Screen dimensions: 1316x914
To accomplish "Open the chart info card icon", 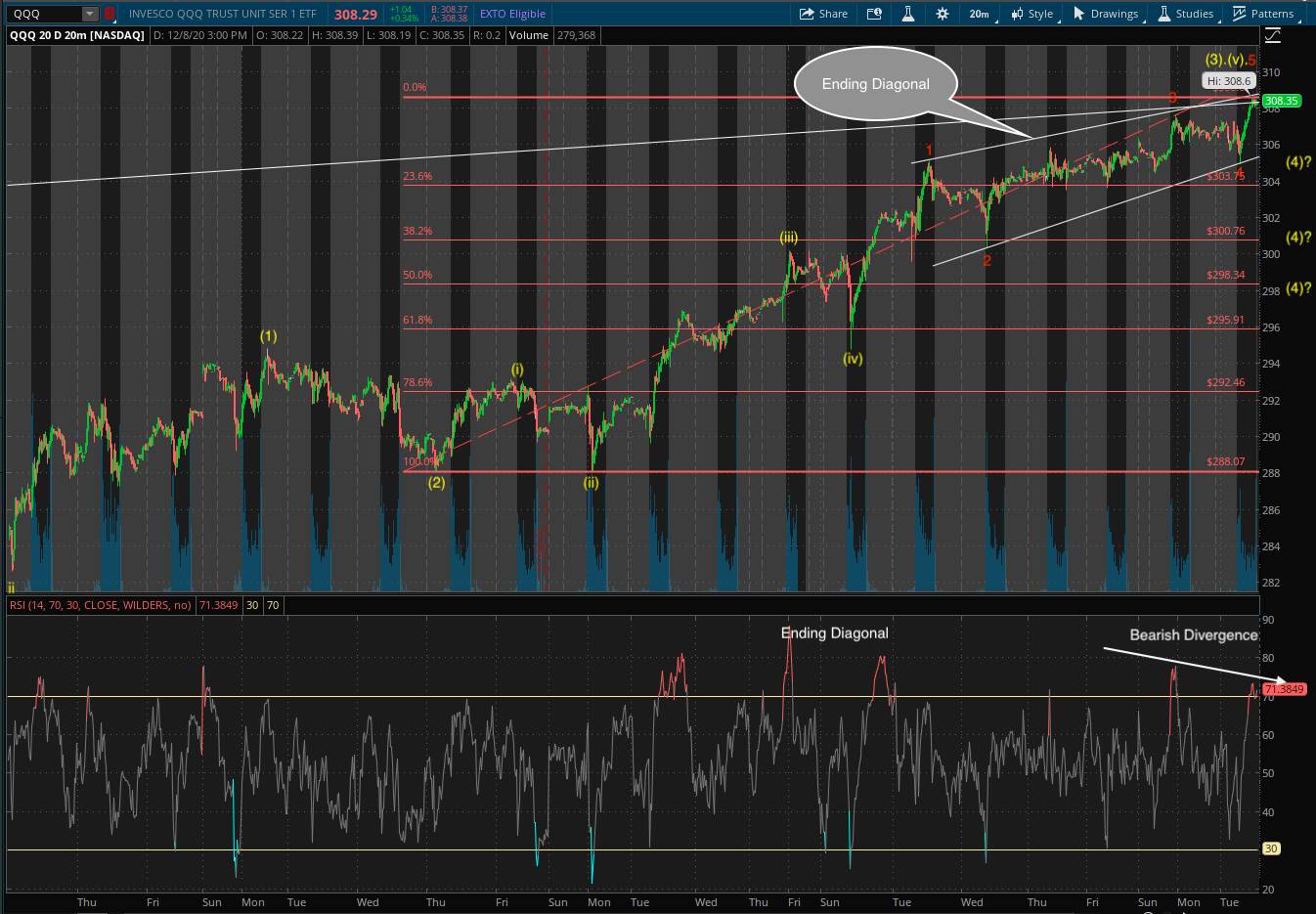I will pos(874,14).
